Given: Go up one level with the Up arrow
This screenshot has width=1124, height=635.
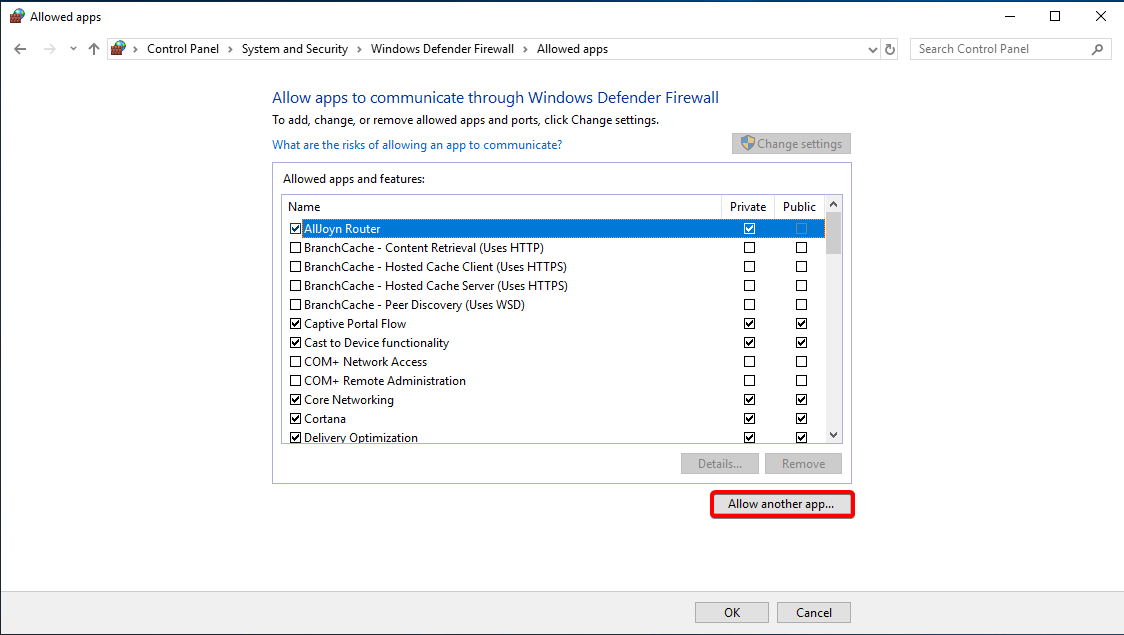Looking at the screenshot, I should (94, 49).
